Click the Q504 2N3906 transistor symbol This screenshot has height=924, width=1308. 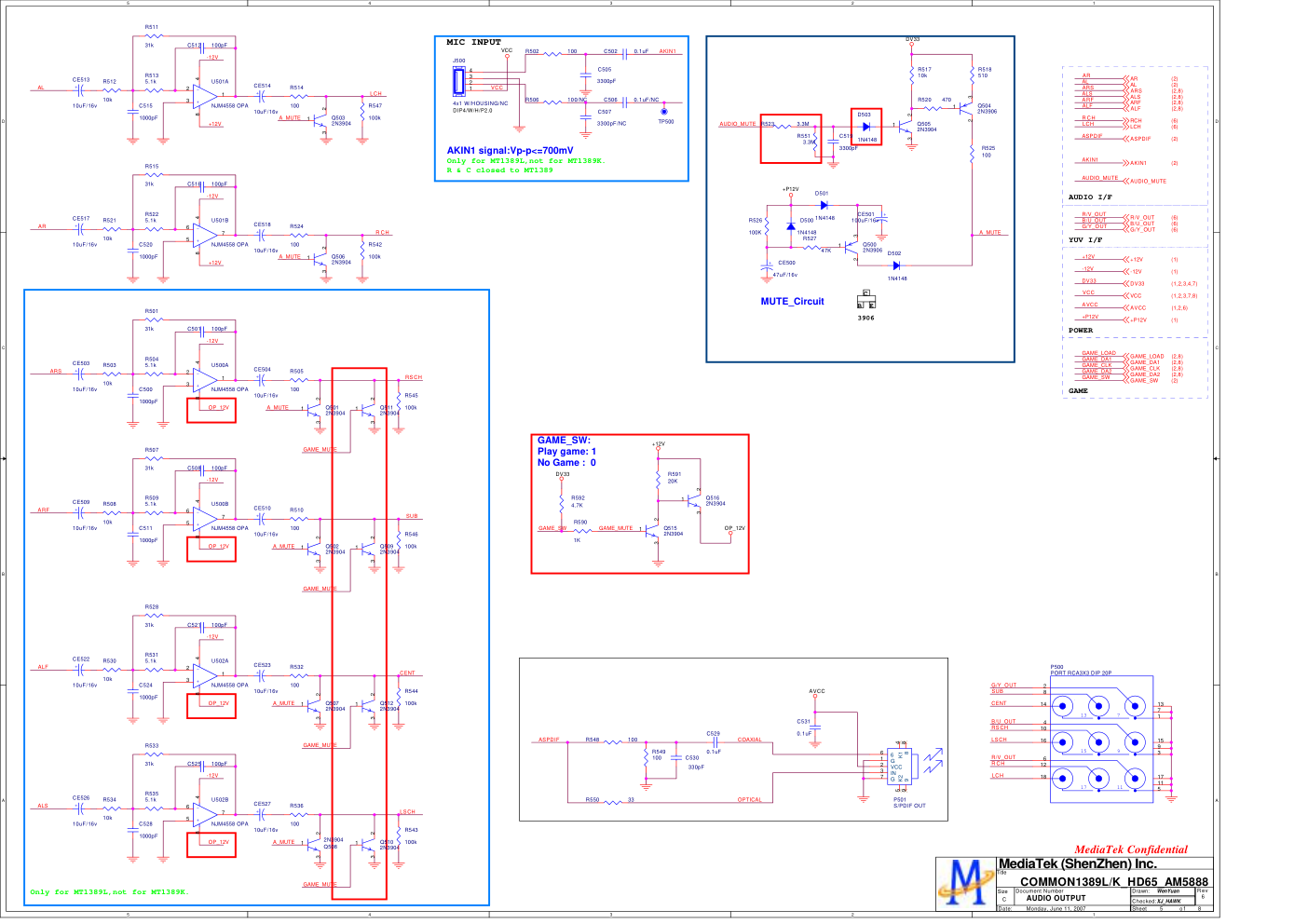pos(966,109)
